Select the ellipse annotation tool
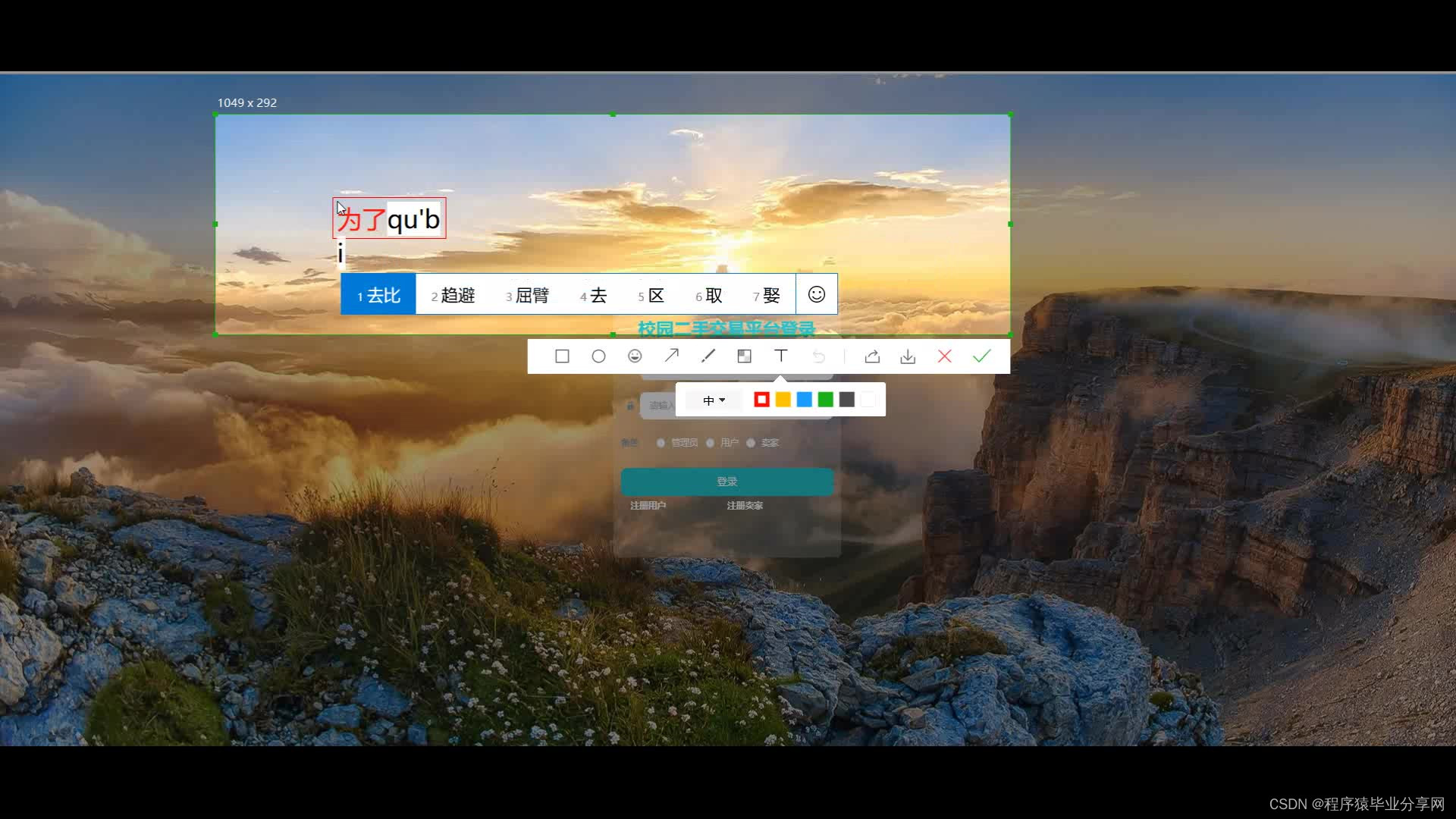 [598, 356]
